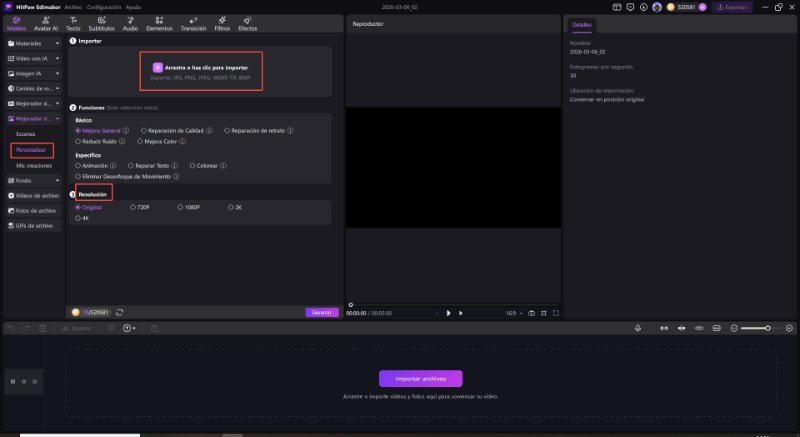Click the Generar button

point(321,312)
